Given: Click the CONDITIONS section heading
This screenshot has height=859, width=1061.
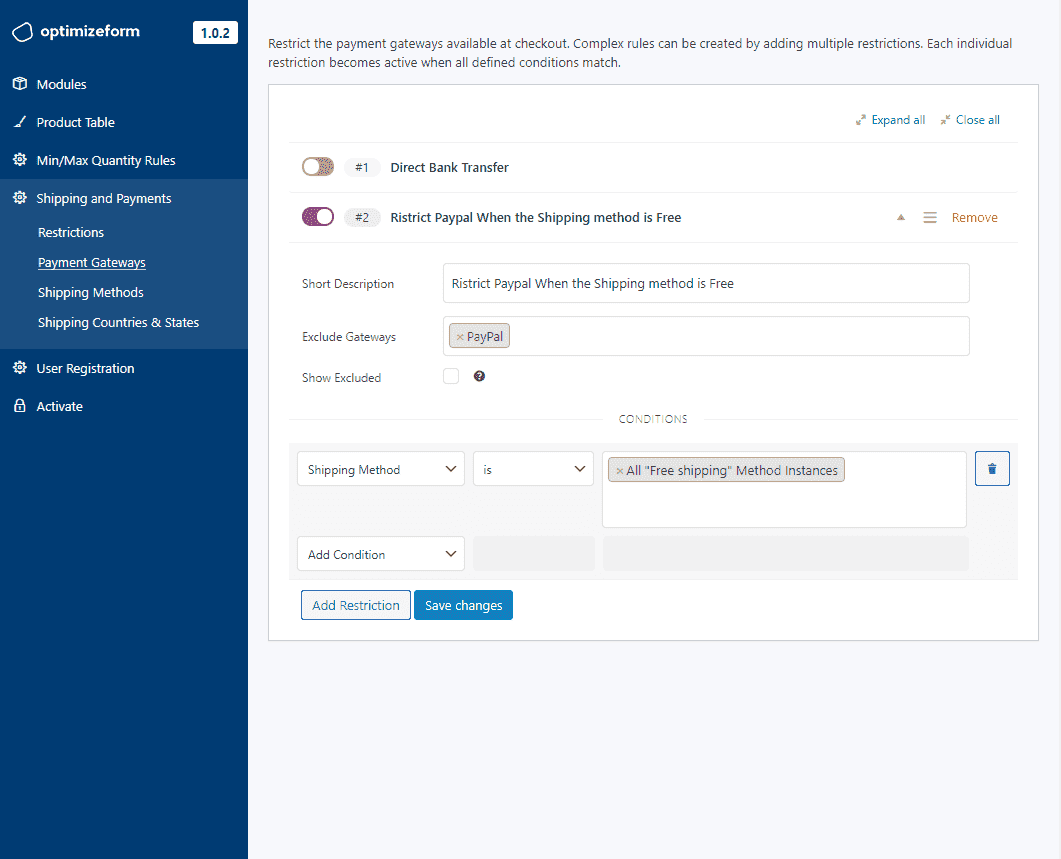Looking at the screenshot, I should [x=653, y=419].
